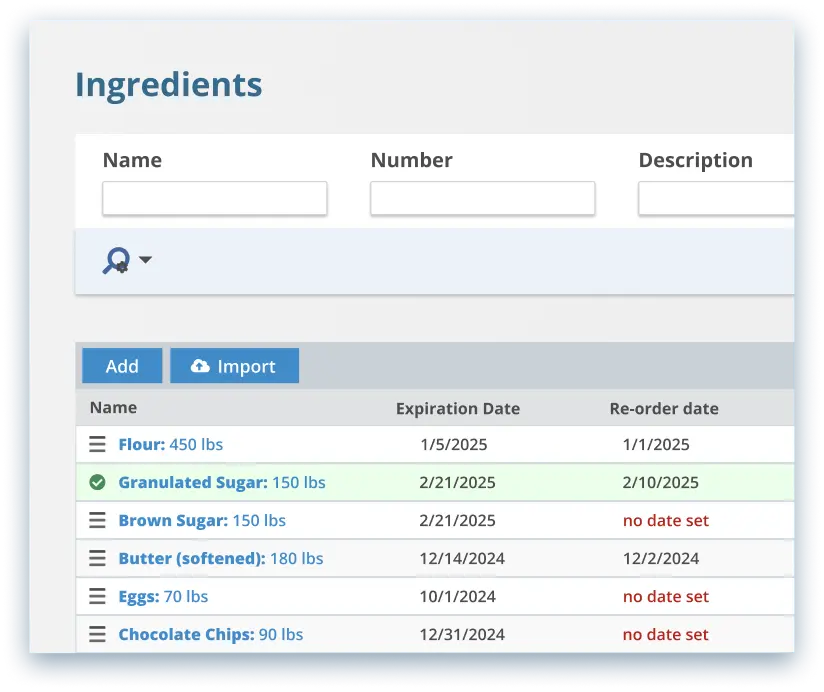The image size is (824, 692).
Task: Open the Eggs: 70 lbs link
Action: pos(163,596)
